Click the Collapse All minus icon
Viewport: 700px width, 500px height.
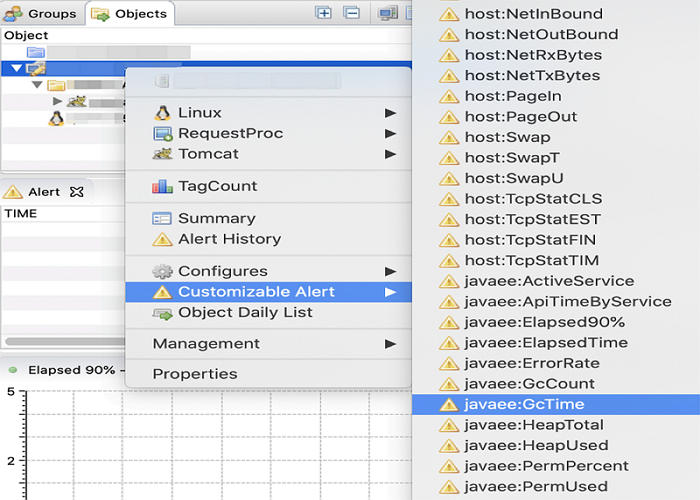point(351,13)
